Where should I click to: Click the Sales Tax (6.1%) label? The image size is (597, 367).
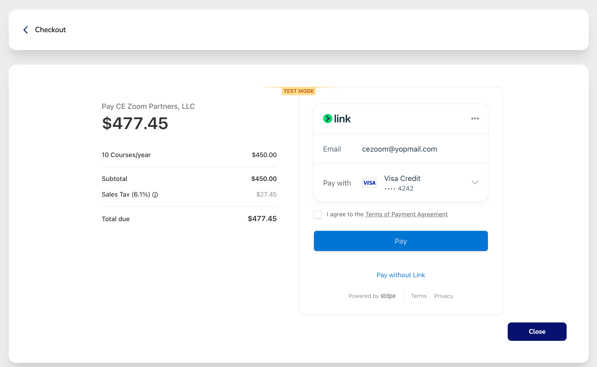click(126, 195)
